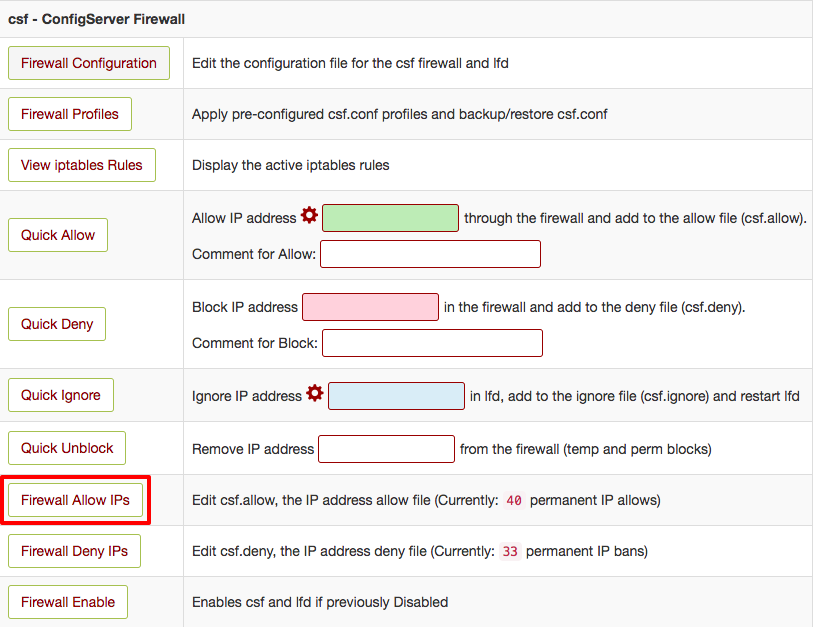Click the Remove IP address field
Viewport: 813px width, 627px height.
[386, 449]
